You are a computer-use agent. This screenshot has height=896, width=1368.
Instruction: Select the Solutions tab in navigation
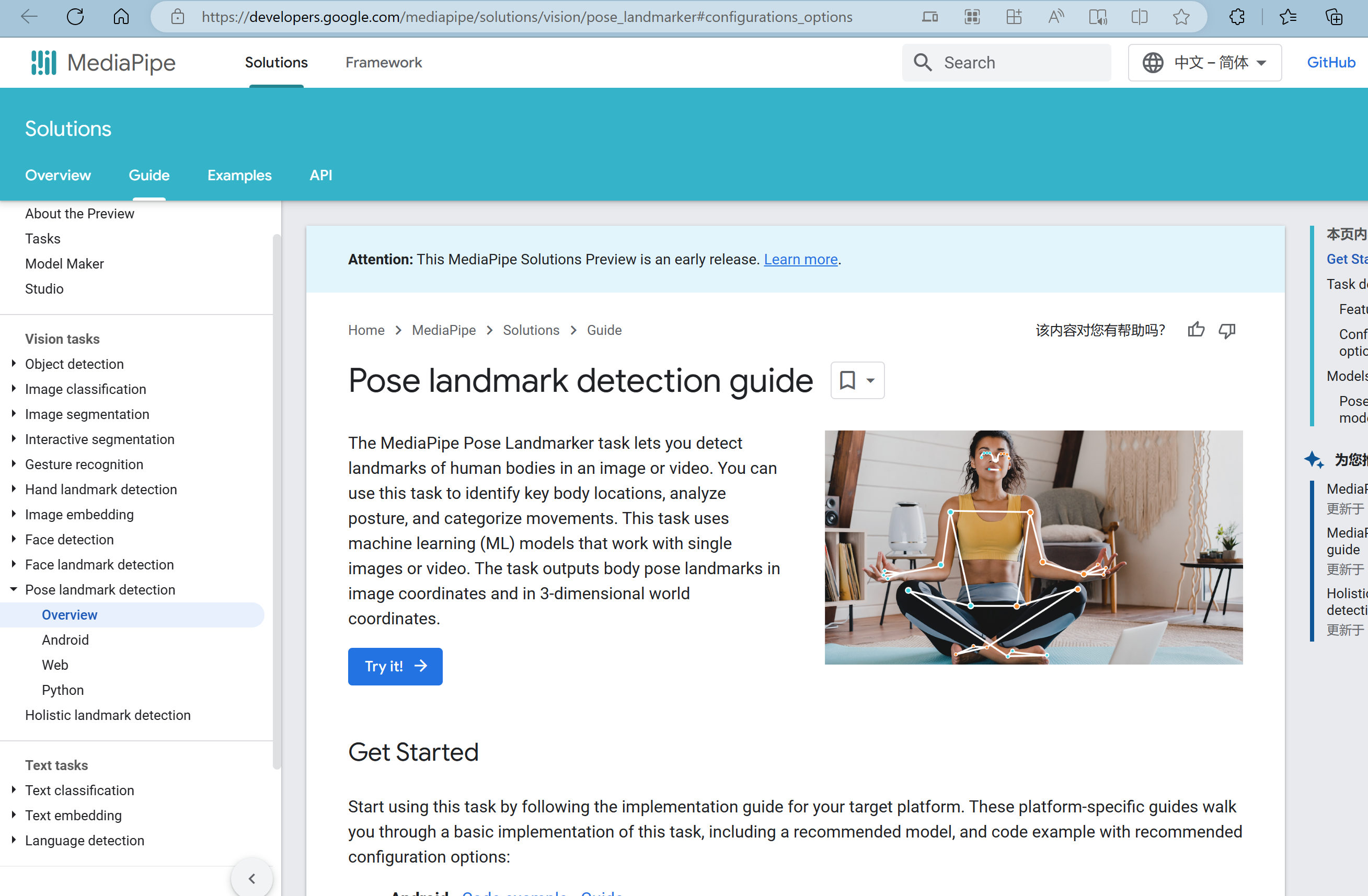[x=276, y=62]
